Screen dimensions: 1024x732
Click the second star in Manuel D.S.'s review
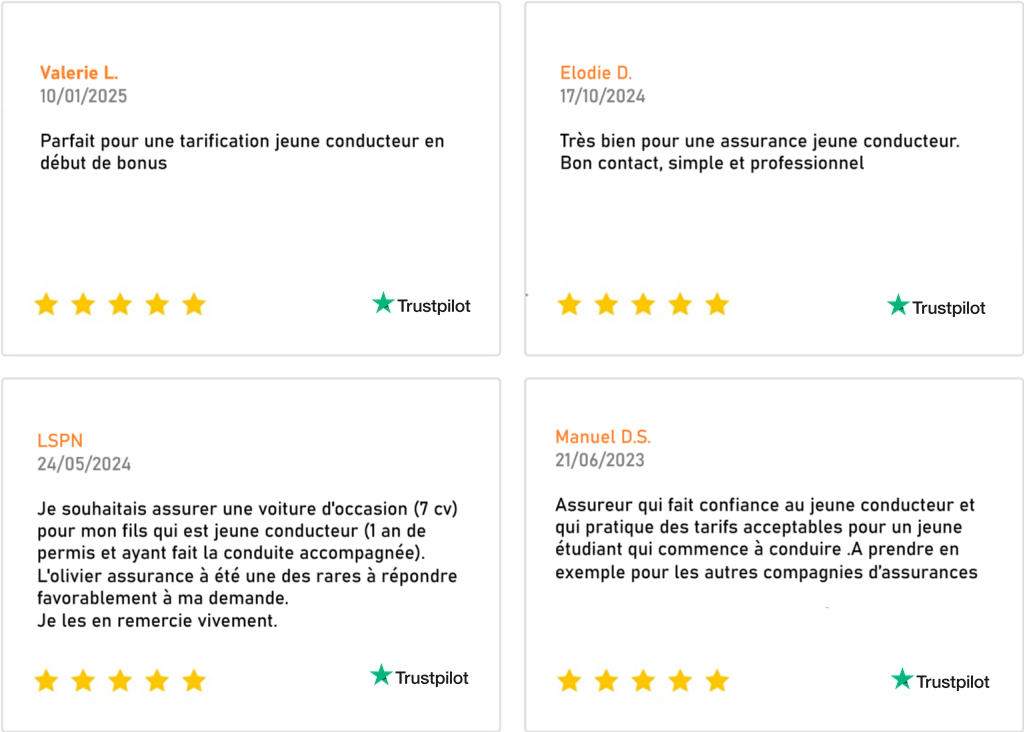point(606,681)
